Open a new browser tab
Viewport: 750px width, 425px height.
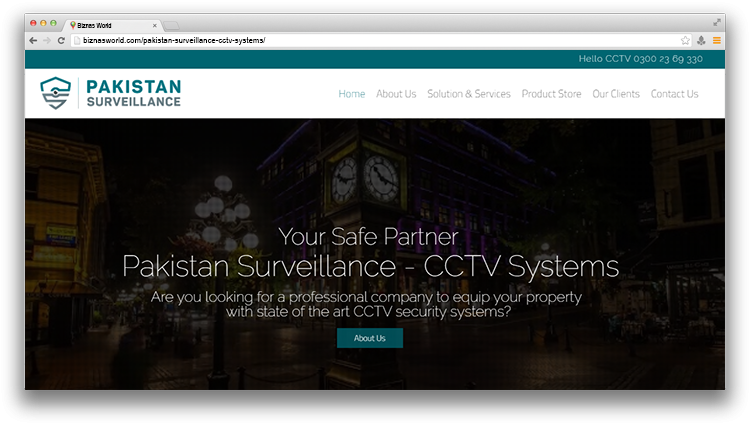(171, 25)
